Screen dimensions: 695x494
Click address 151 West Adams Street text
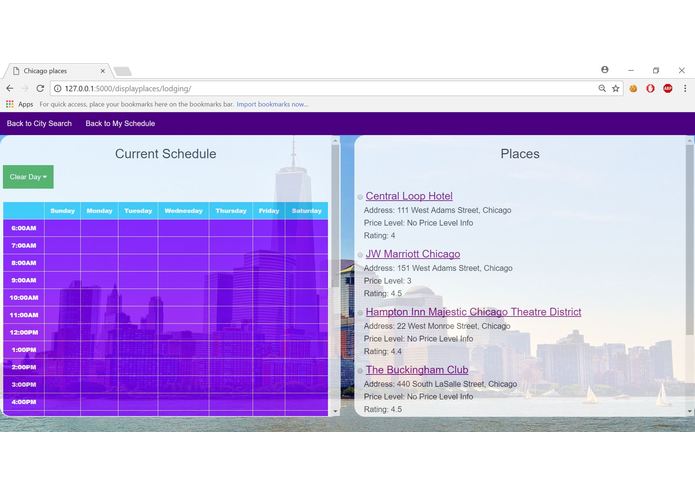pyautogui.click(x=438, y=268)
